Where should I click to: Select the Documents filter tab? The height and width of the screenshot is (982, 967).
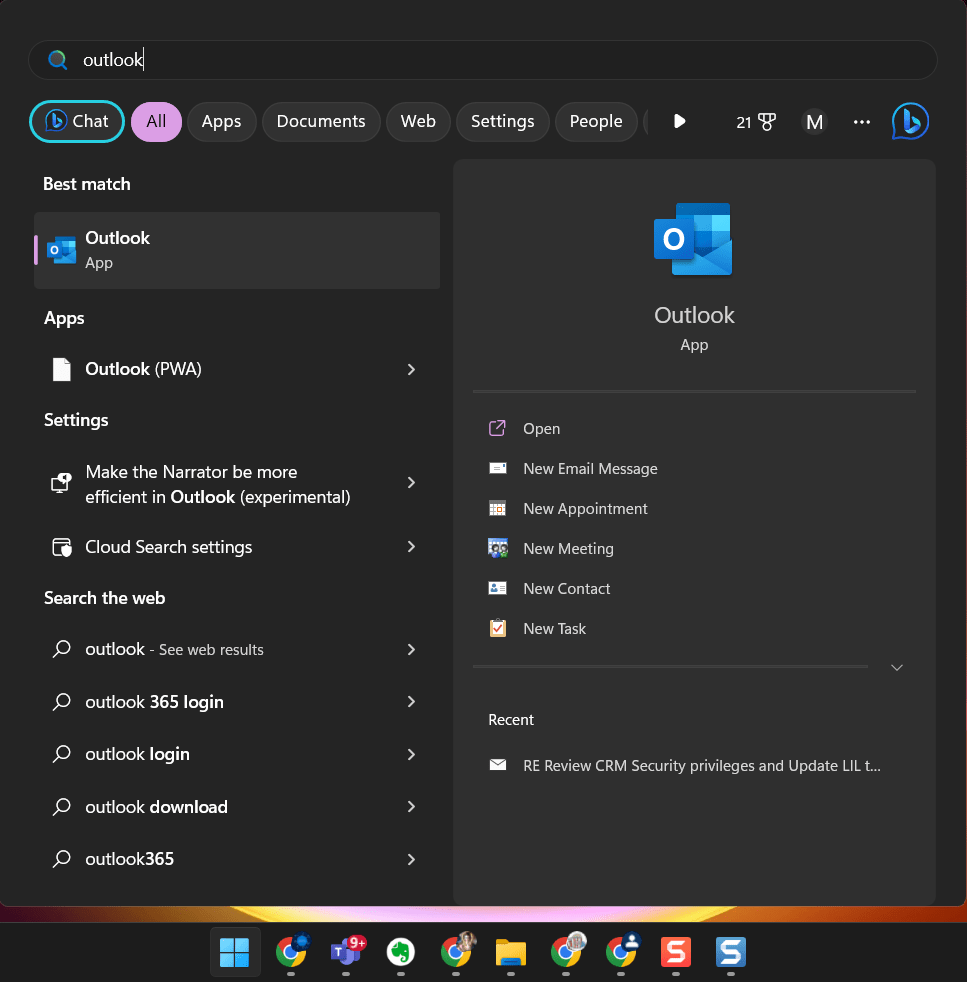pyautogui.click(x=320, y=121)
